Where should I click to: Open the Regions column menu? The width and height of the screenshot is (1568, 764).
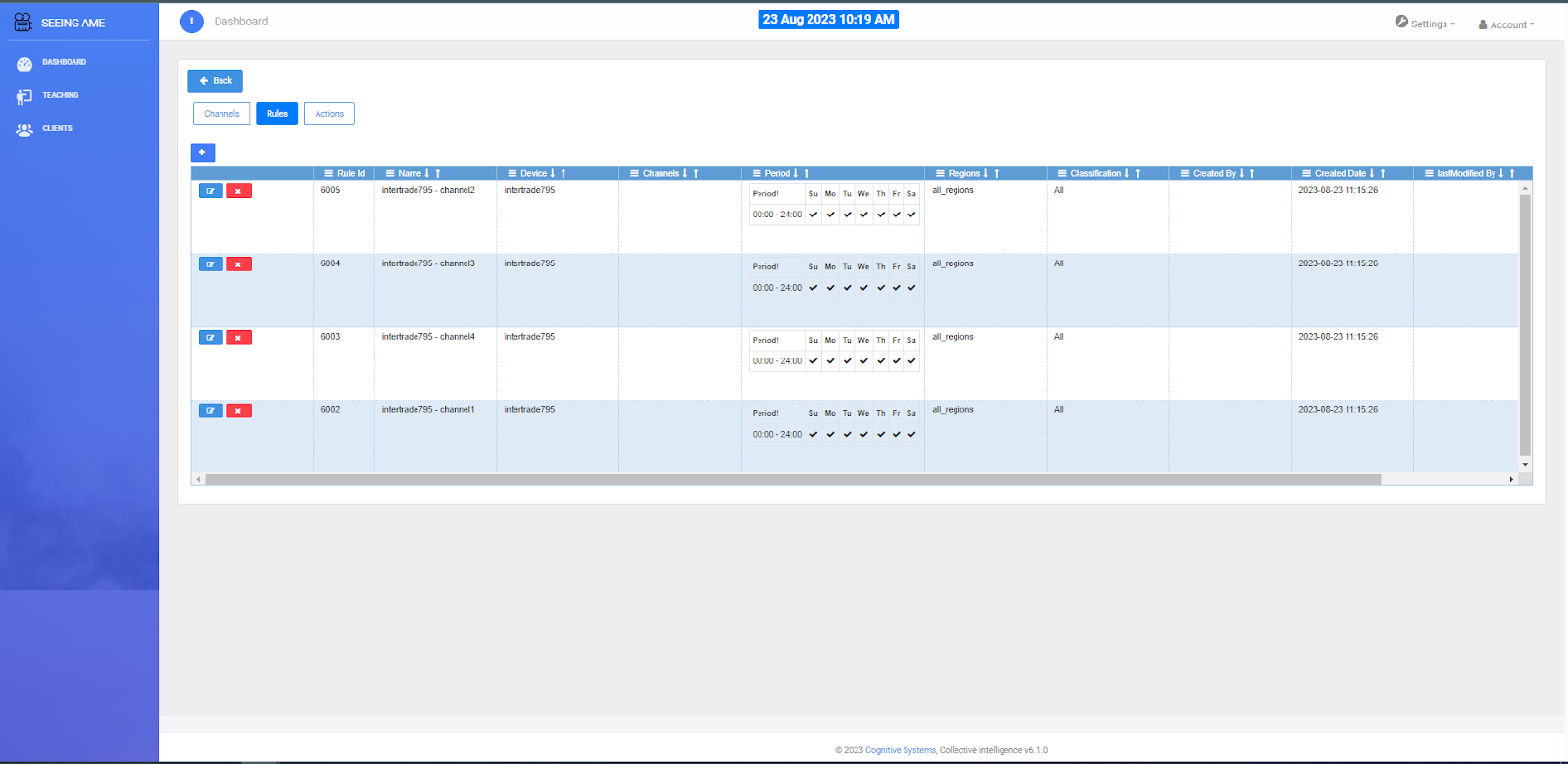coord(940,173)
